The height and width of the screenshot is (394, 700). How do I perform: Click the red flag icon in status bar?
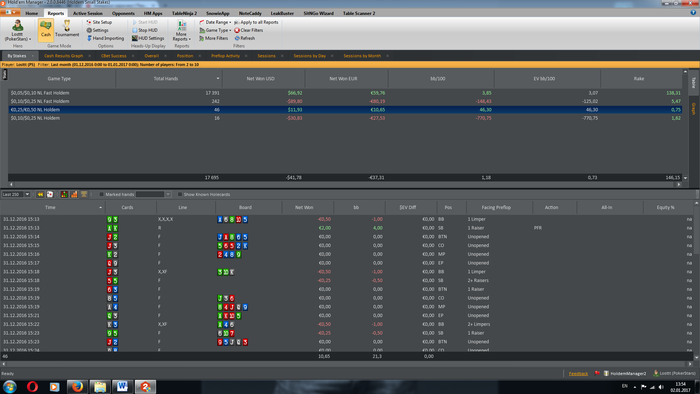(x=597, y=373)
